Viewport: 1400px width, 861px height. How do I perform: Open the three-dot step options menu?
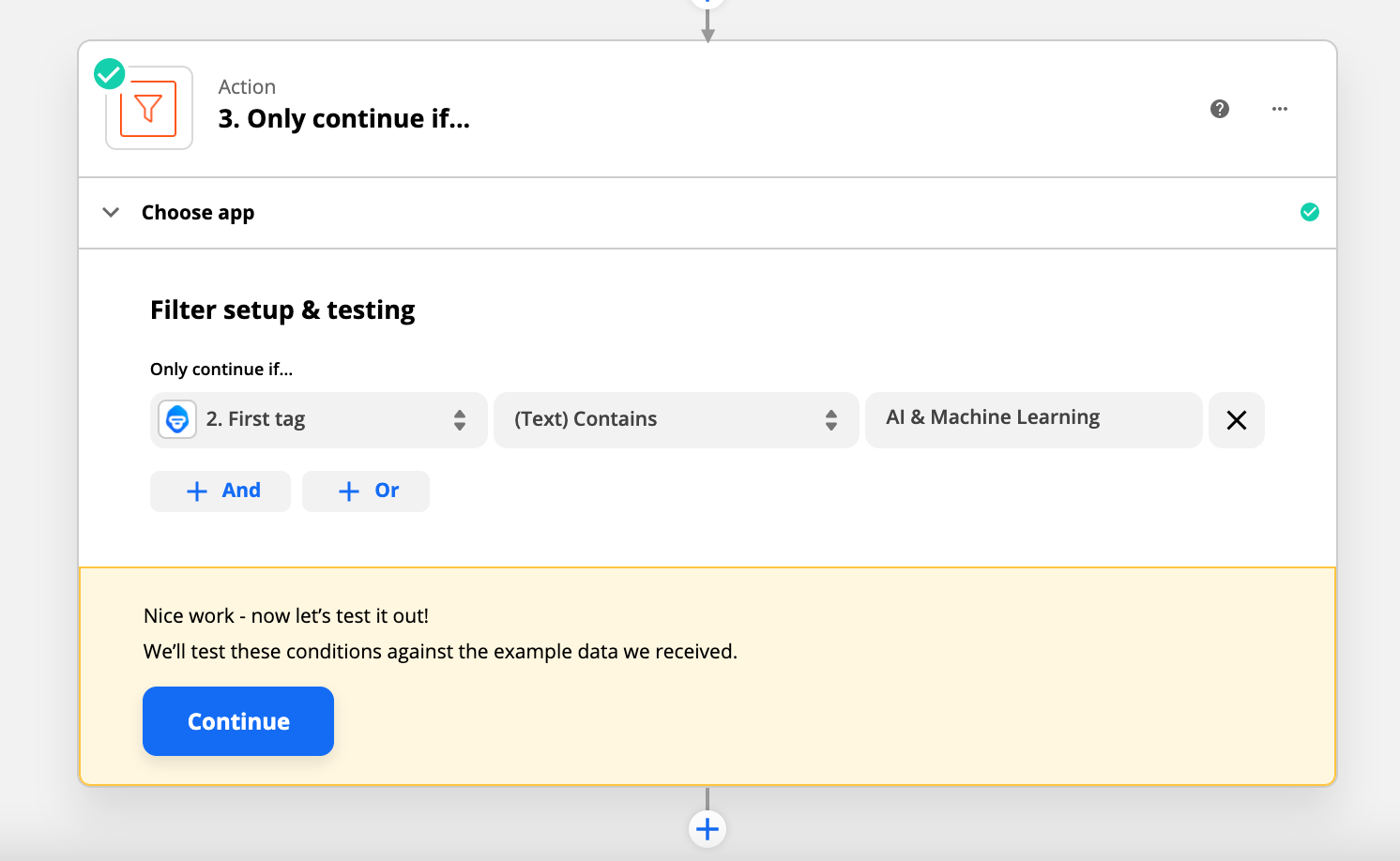point(1280,109)
